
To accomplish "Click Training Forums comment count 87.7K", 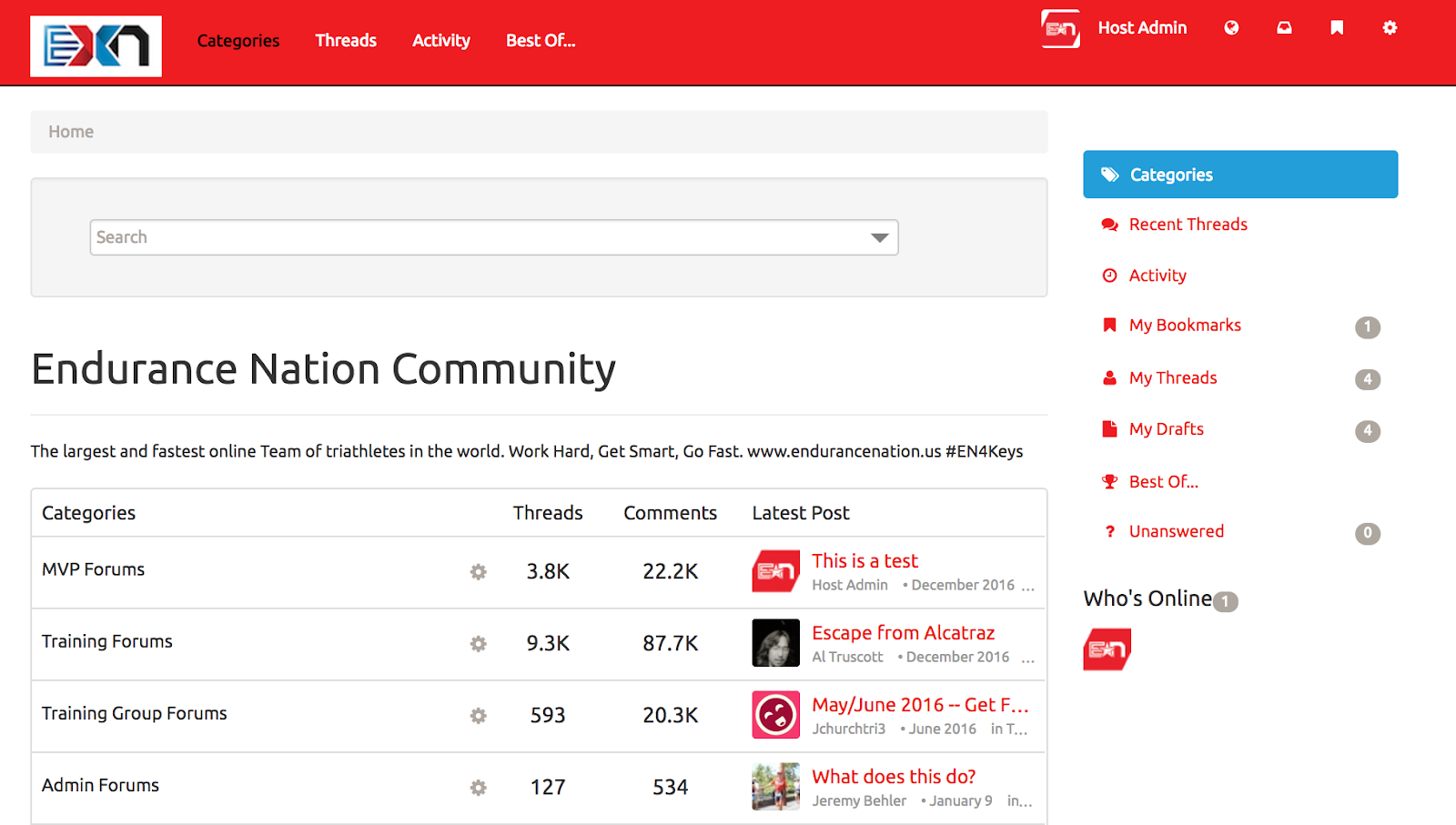I will 671,644.
